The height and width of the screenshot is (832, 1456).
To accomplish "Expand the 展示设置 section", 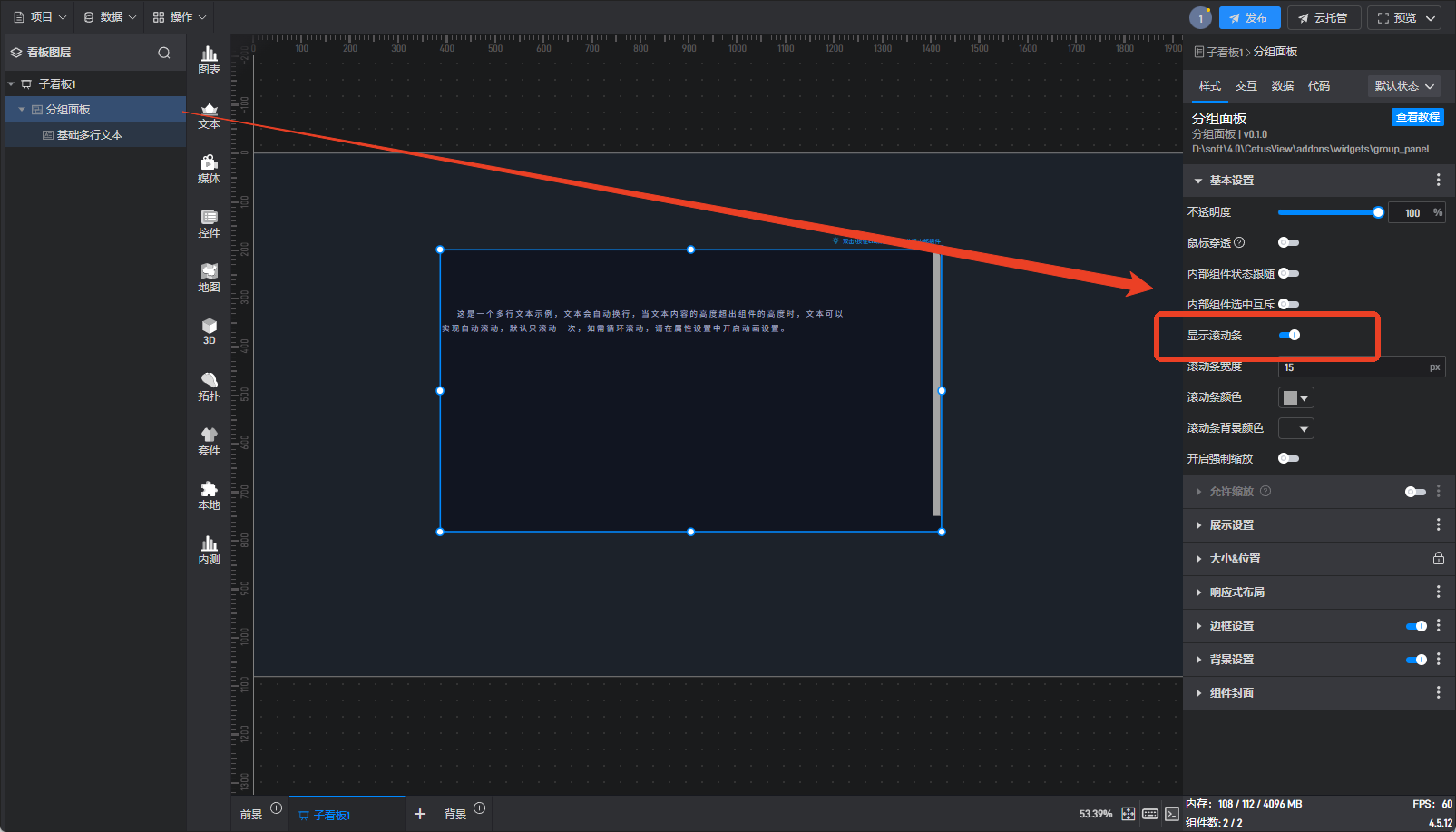I will [x=1231, y=525].
